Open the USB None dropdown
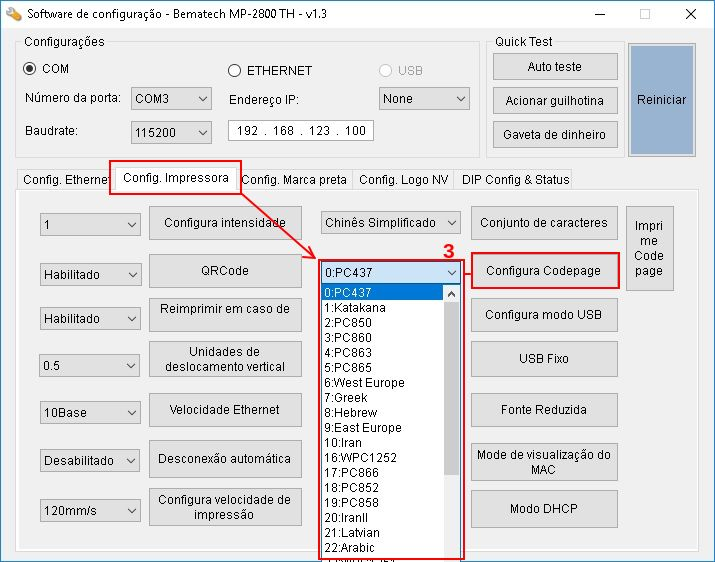715x562 pixels. tap(424, 99)
